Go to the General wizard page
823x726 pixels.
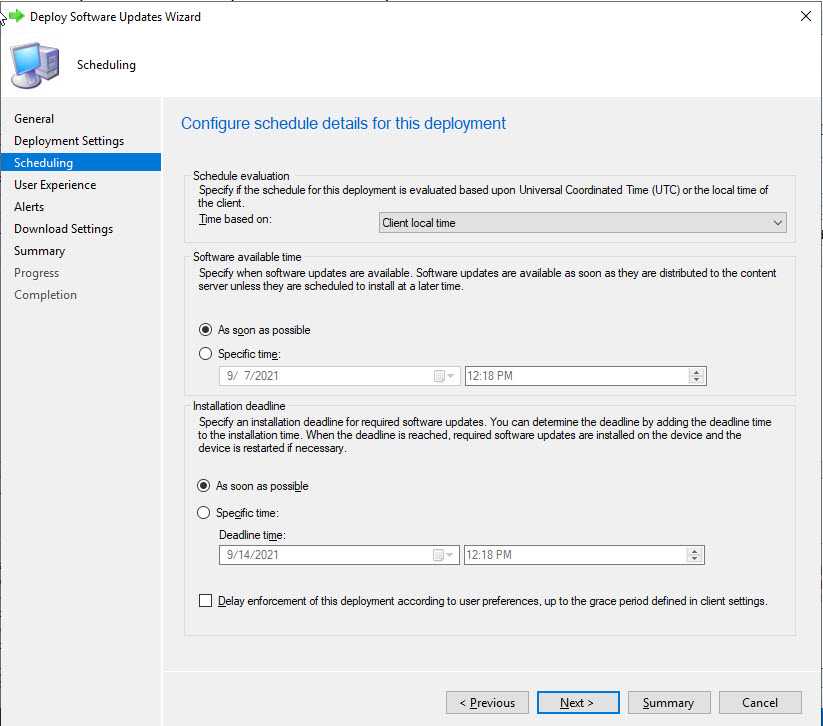34,119
